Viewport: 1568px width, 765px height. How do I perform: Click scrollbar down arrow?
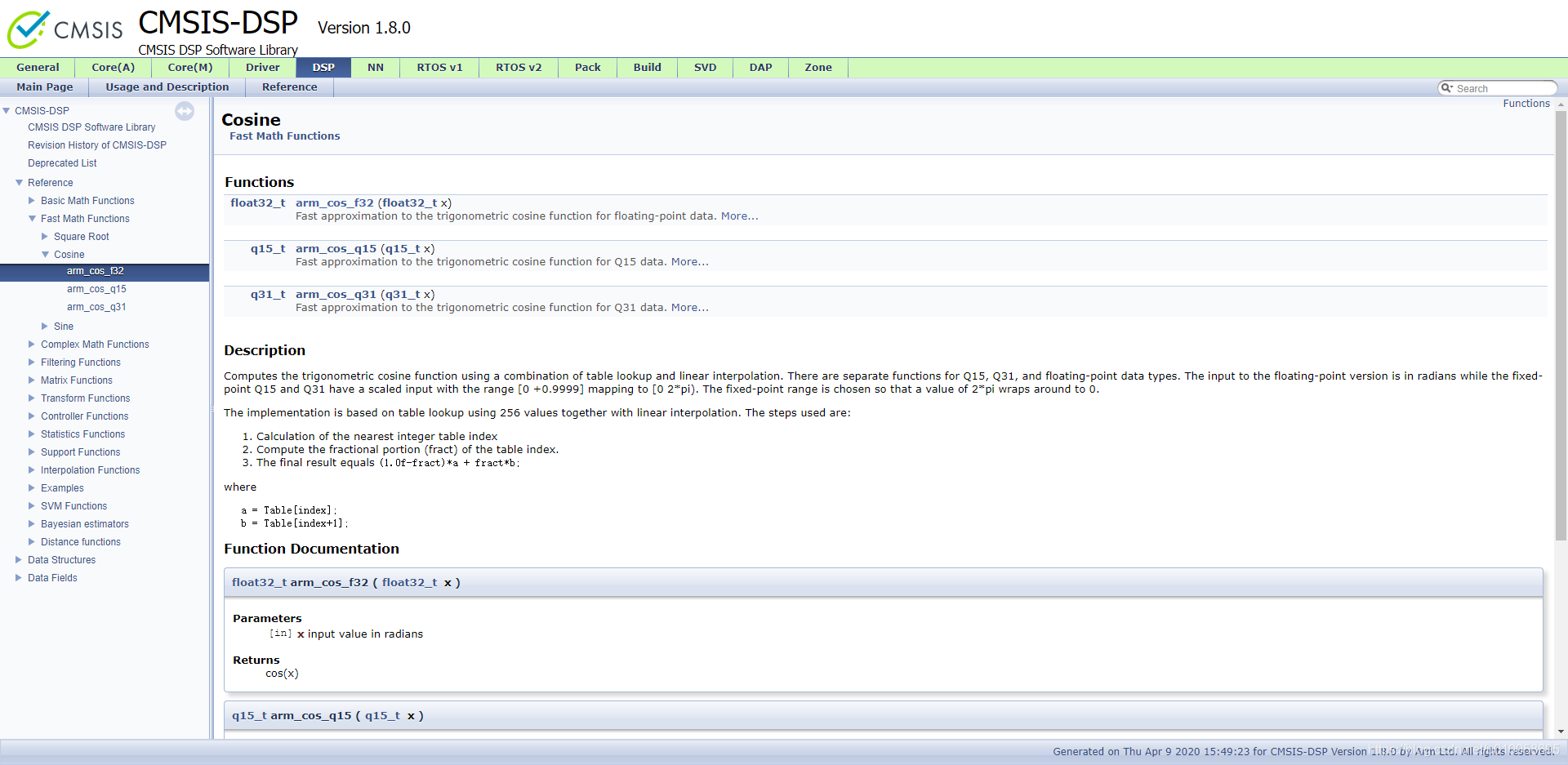point(1561,732)
